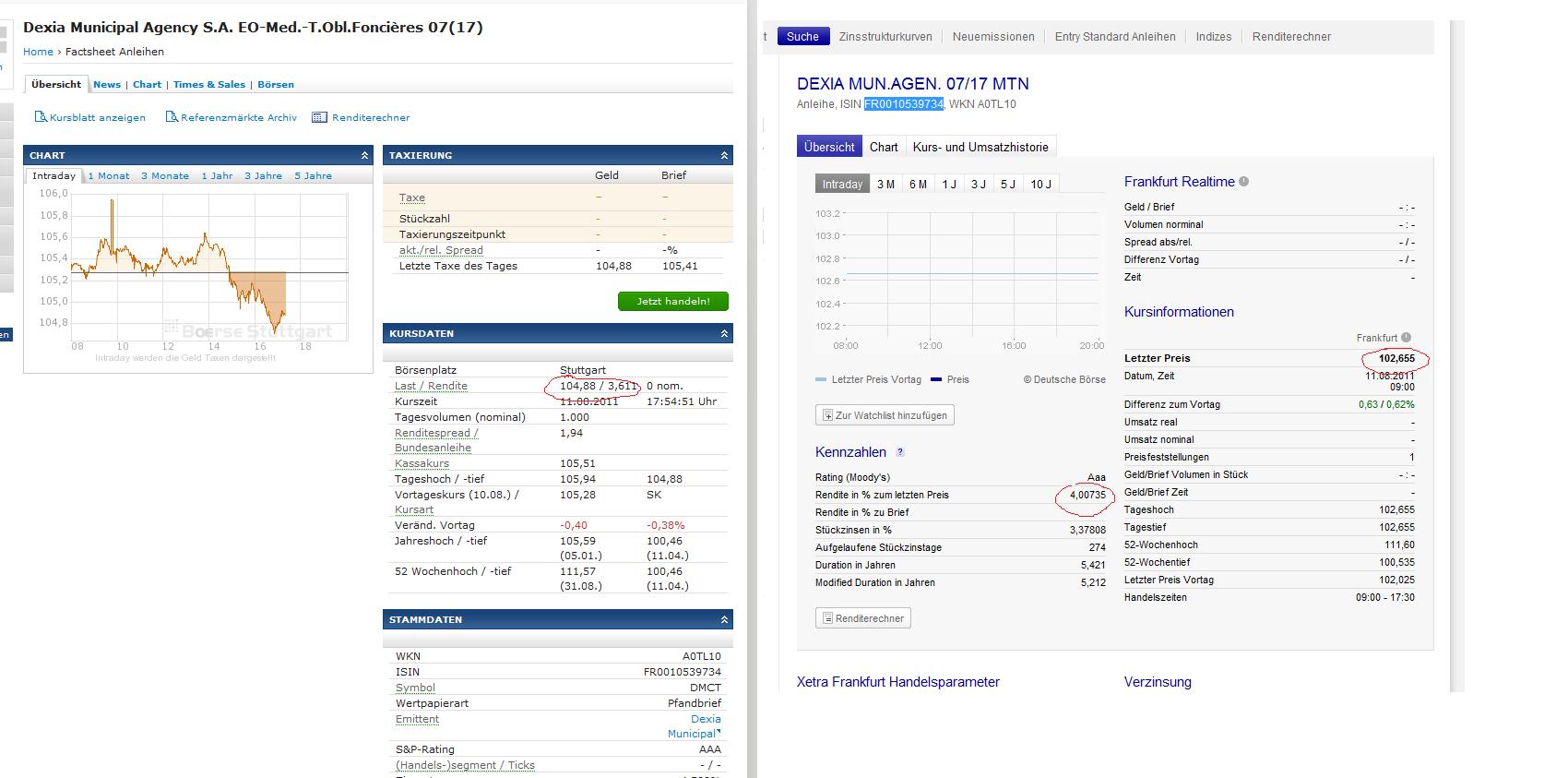
Task: Open Neuemissionen in the Frankfurt navigation
Action: (993, 37)
